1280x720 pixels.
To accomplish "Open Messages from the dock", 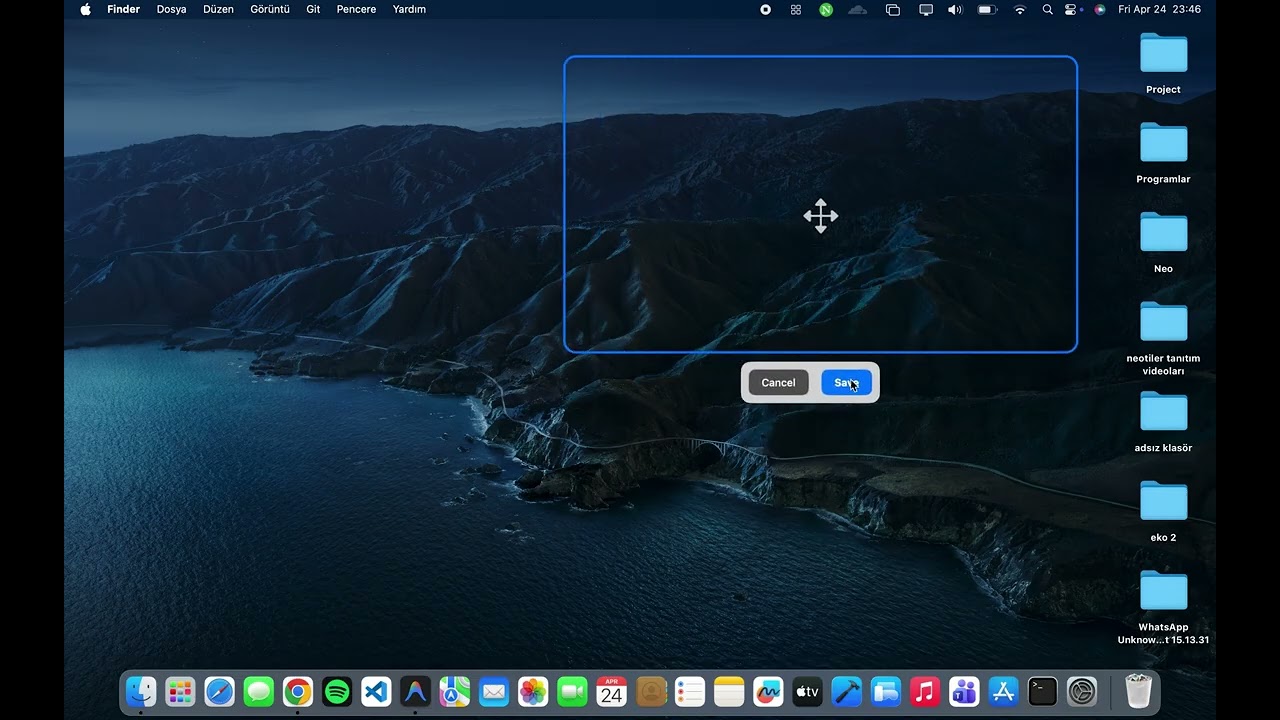I will (258, 691).
